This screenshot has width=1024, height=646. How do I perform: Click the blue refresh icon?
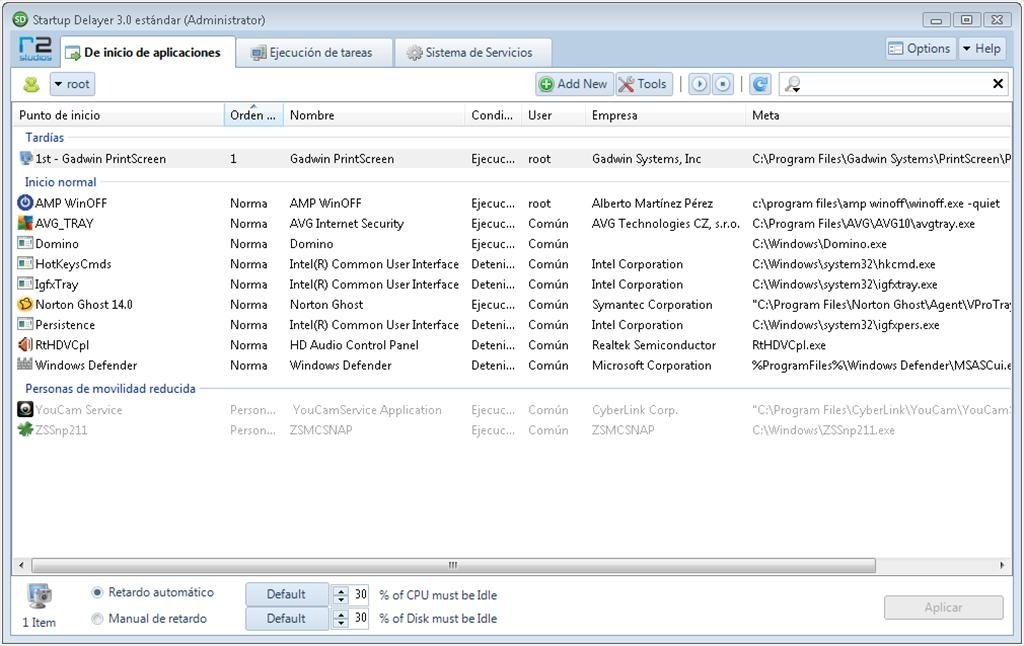click(760, 84)
